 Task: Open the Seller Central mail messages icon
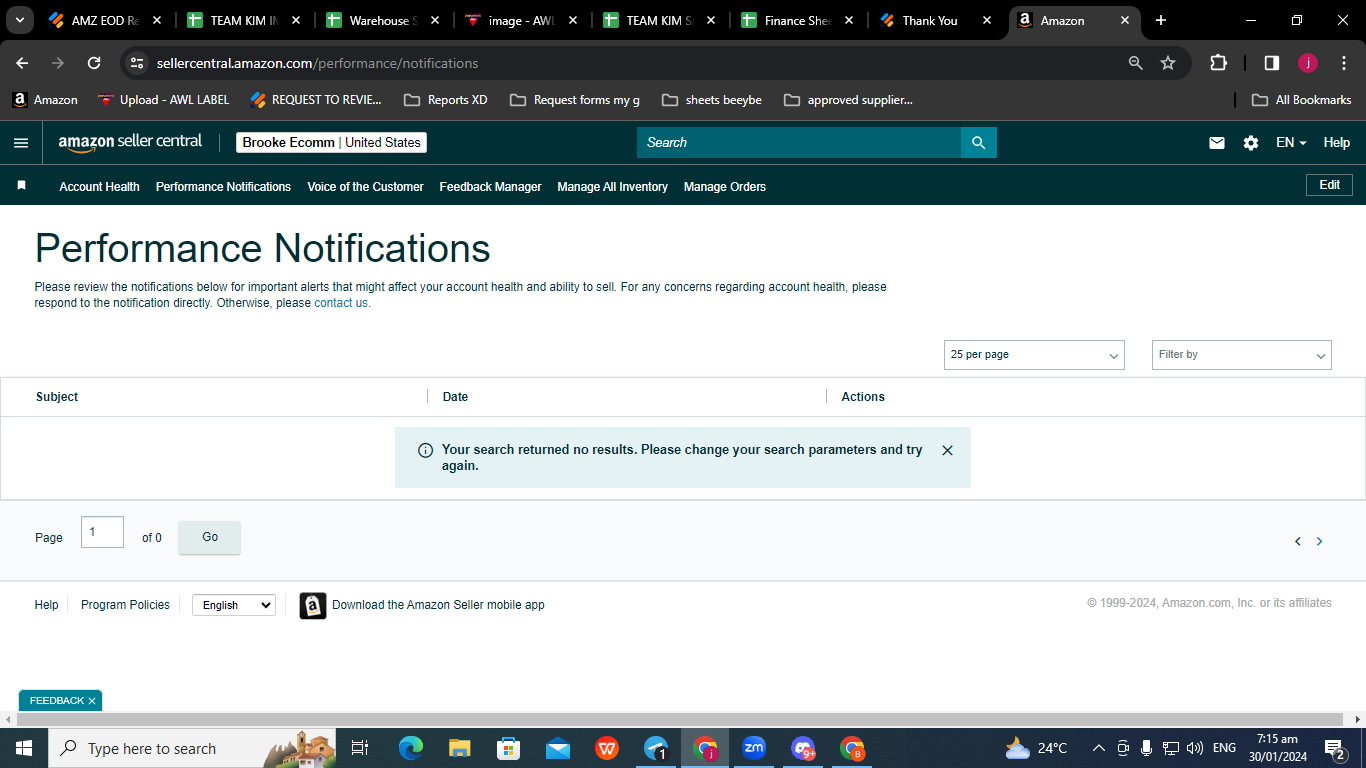[x=1217, y=143]
